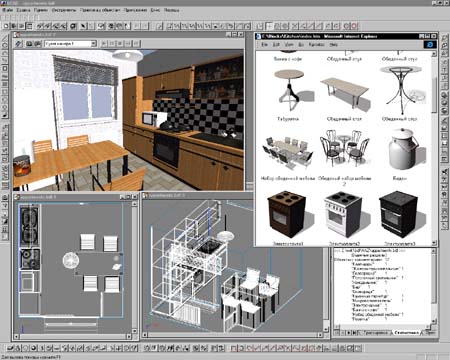Click the Internet Explorer logo in browser window
This screenshot has width=450, height=360.
point(430,44)
